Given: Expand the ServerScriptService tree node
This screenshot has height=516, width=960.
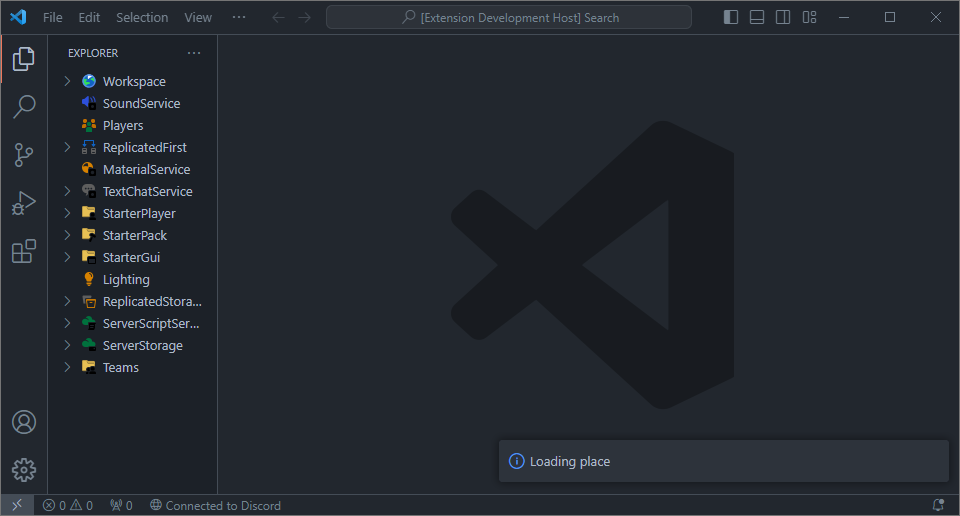Looking at the screenshot, I should 67,323.
